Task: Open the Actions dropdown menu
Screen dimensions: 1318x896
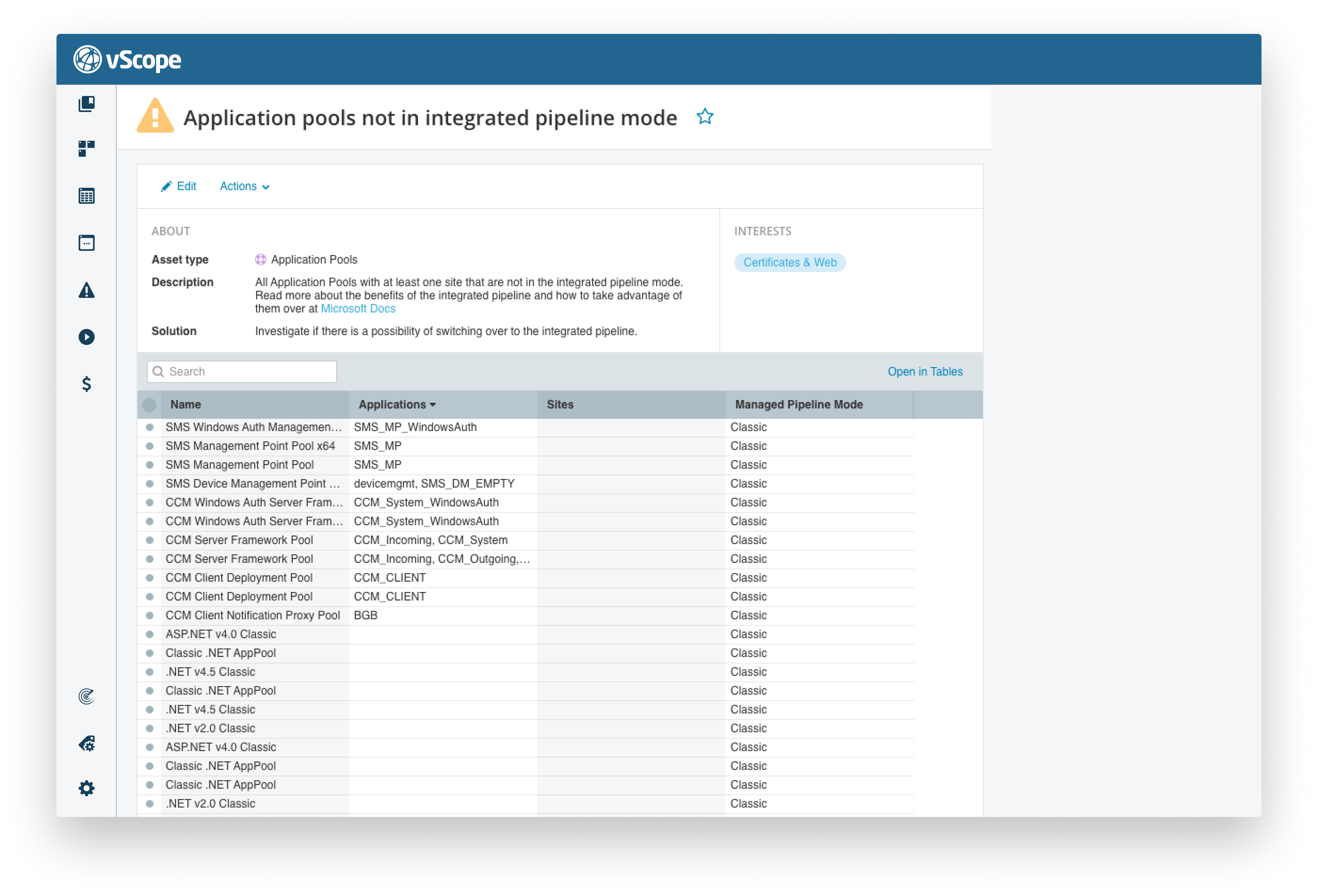Action: (x=244, y=186)
